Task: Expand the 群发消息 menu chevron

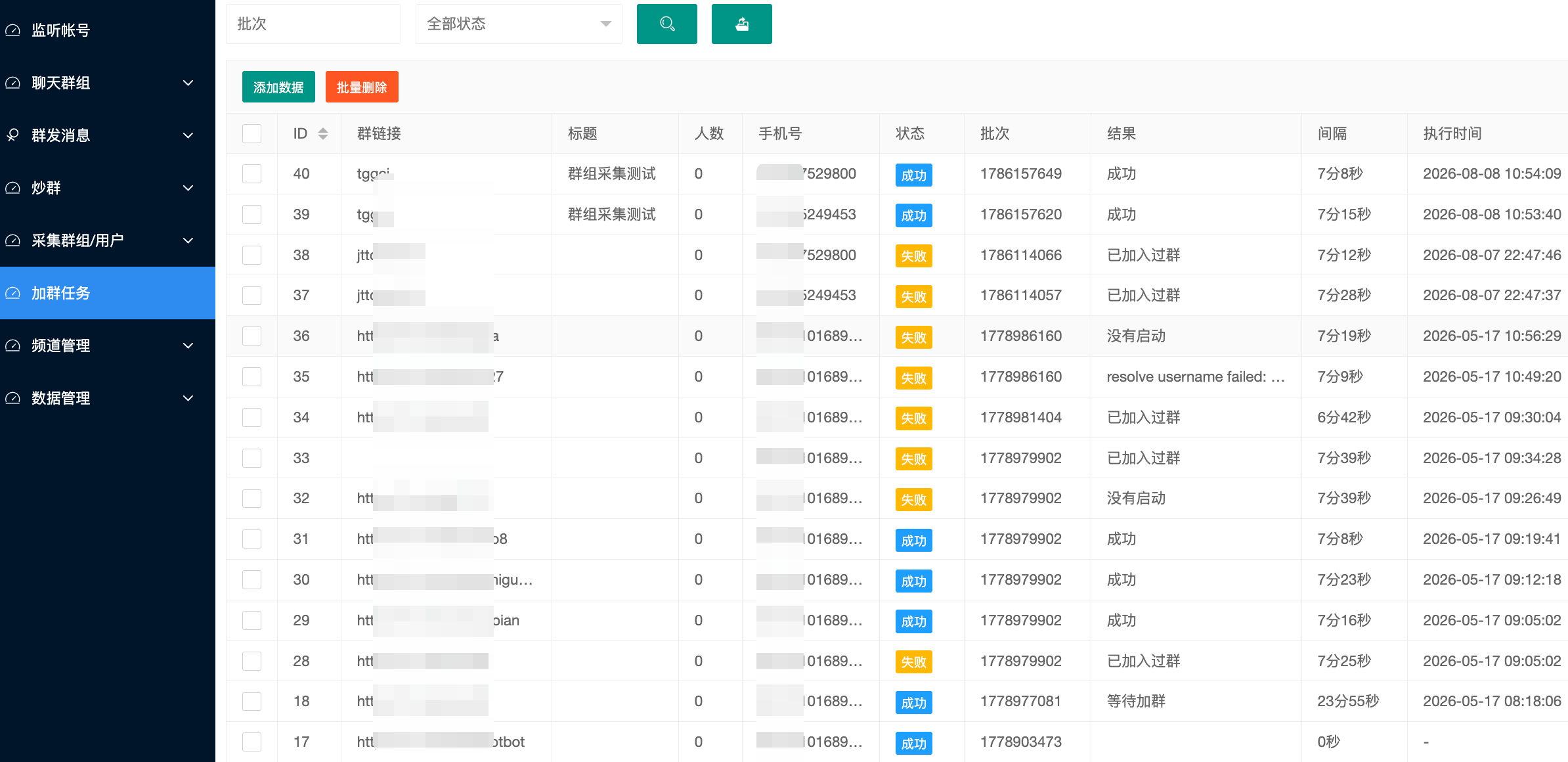Action: point(188,135)
